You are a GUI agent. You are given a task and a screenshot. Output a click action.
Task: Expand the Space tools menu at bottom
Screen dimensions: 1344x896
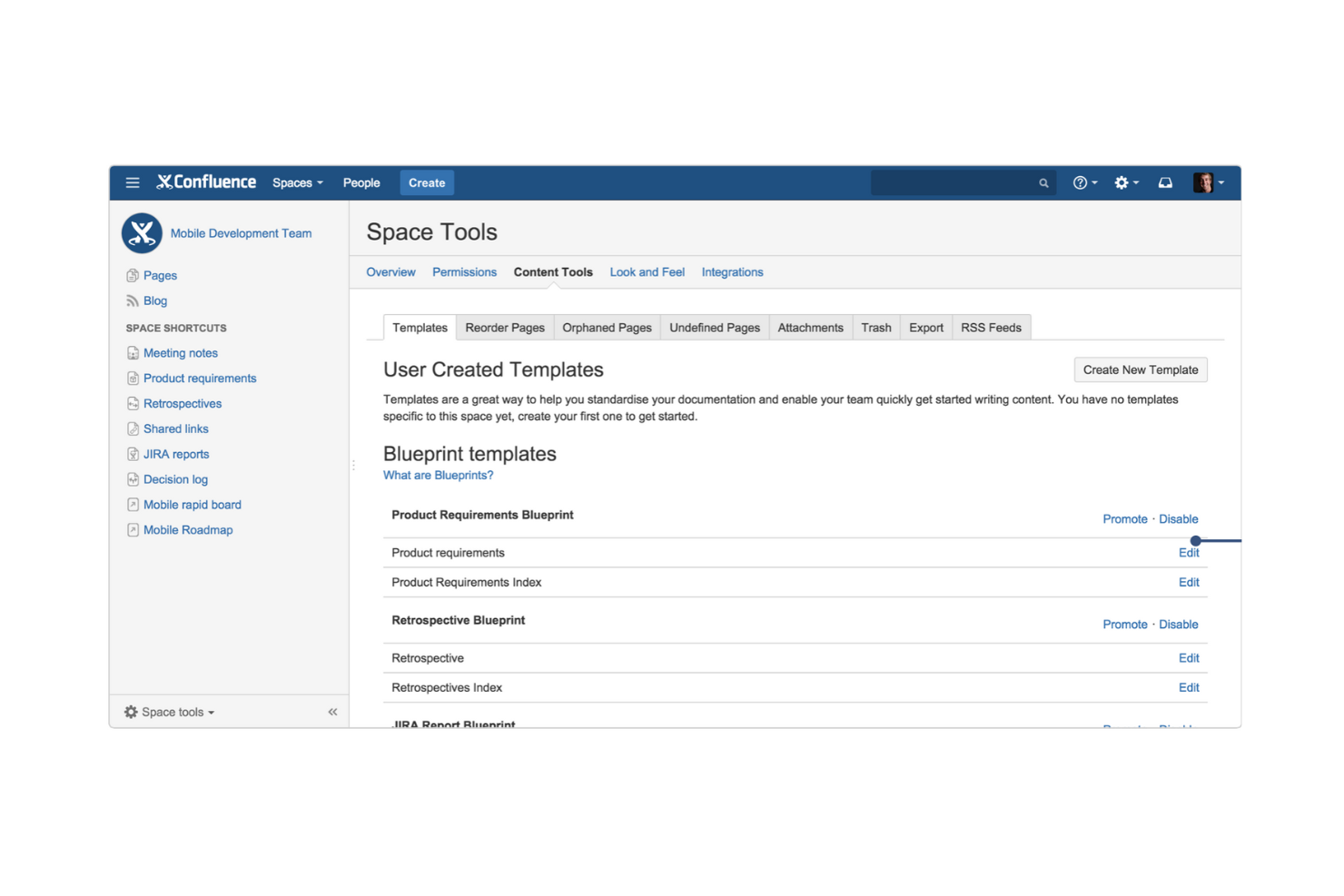click(169, 712)
